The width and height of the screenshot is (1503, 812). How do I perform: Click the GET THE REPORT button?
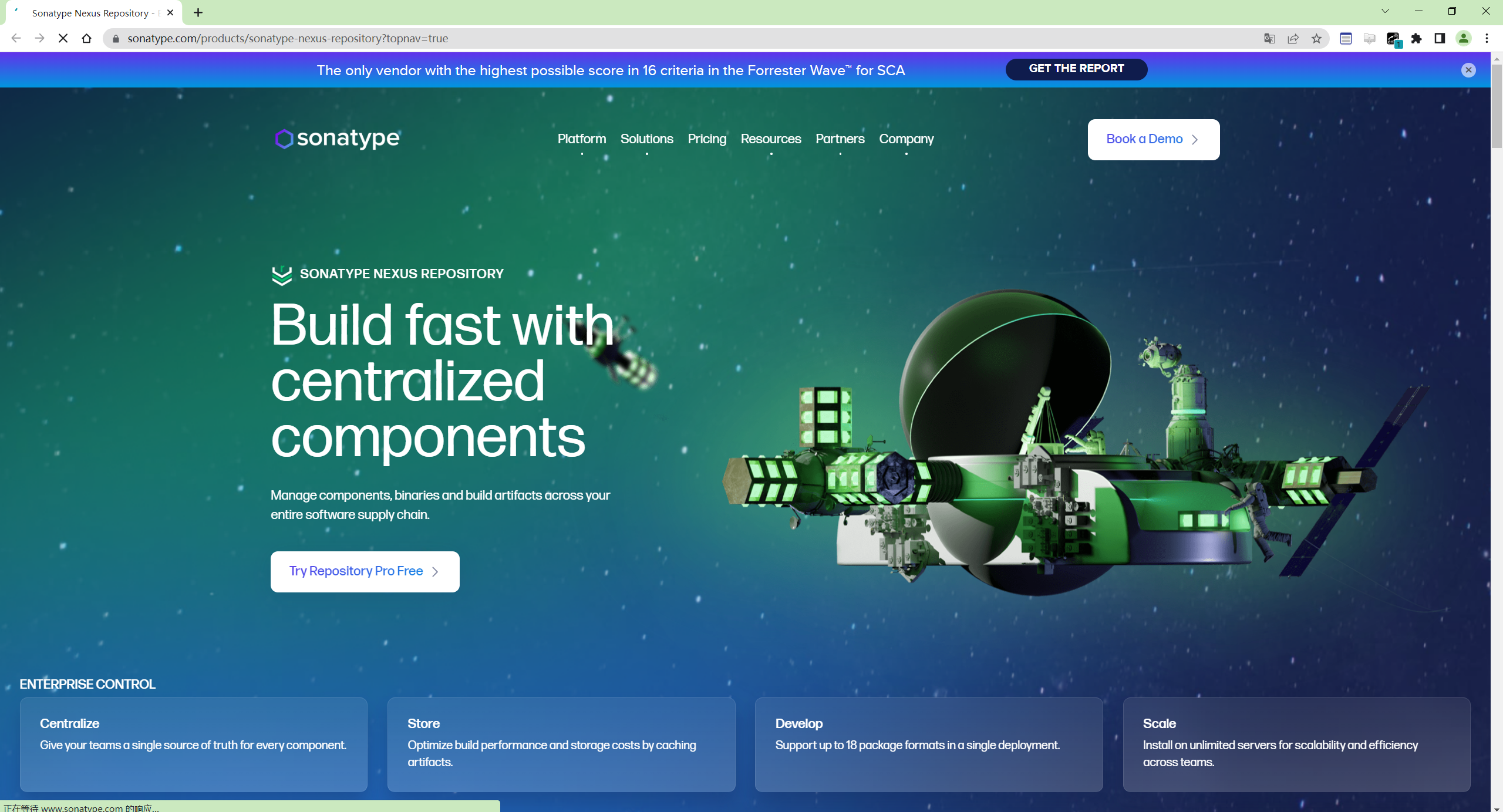[x=1076, y=69]
